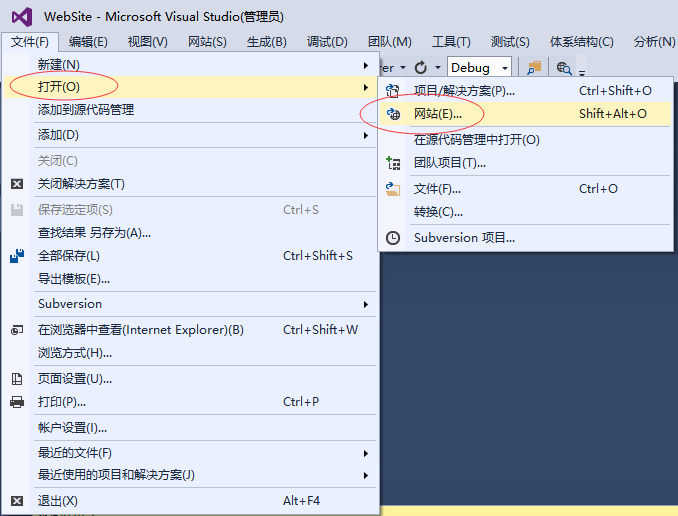The height and width of the screenshot is (516, 678).
Task: Click the project/solution open icon
Action: [393, 91]
